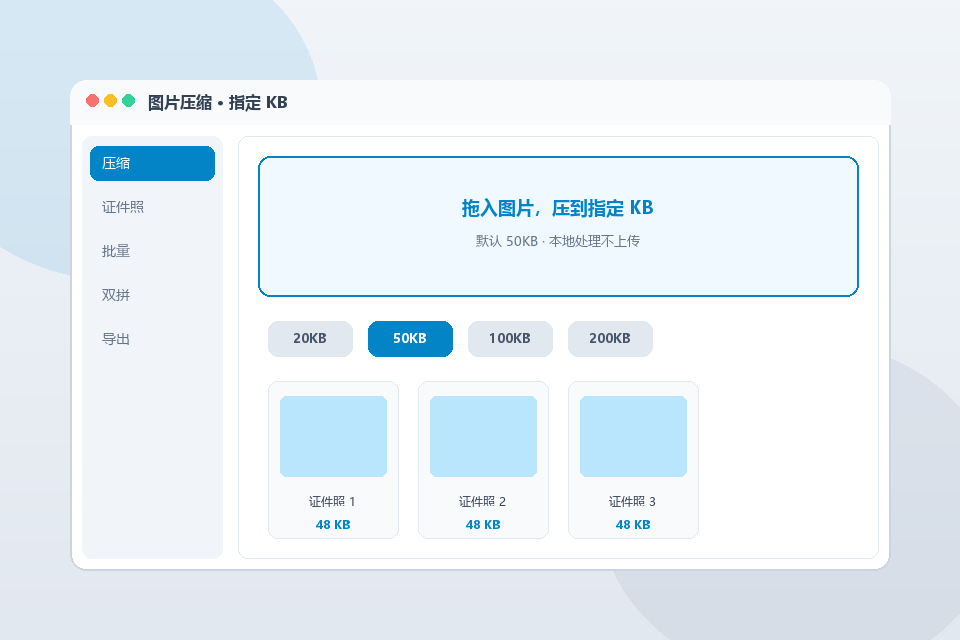Choose the 200KB target size
Image resolution: width=960 pixels, height=640 pixels.
pyautogui.click(x=610, y=339)
